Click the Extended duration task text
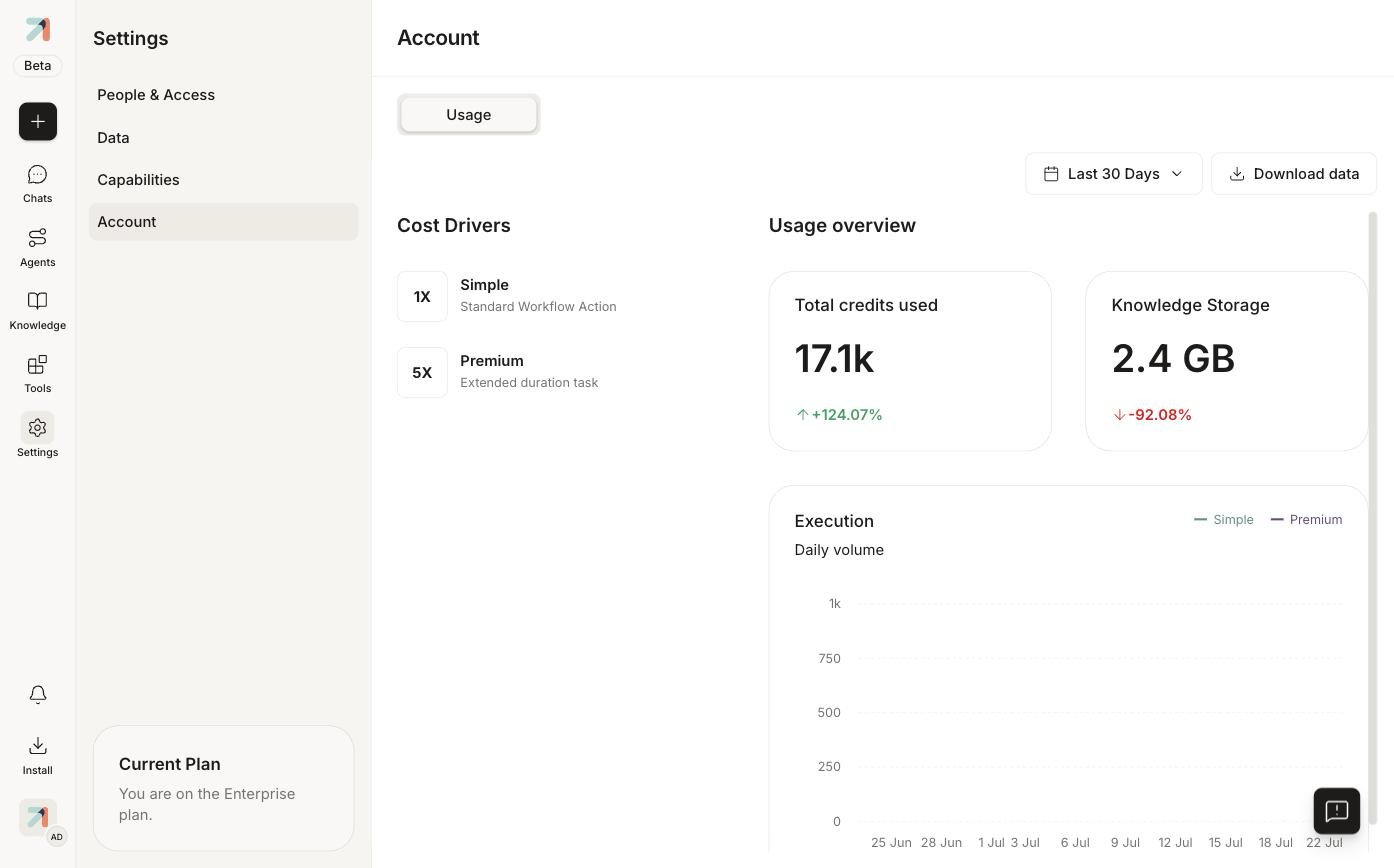The height and width of the screenshot is (868, 1394). coord(529,383)
